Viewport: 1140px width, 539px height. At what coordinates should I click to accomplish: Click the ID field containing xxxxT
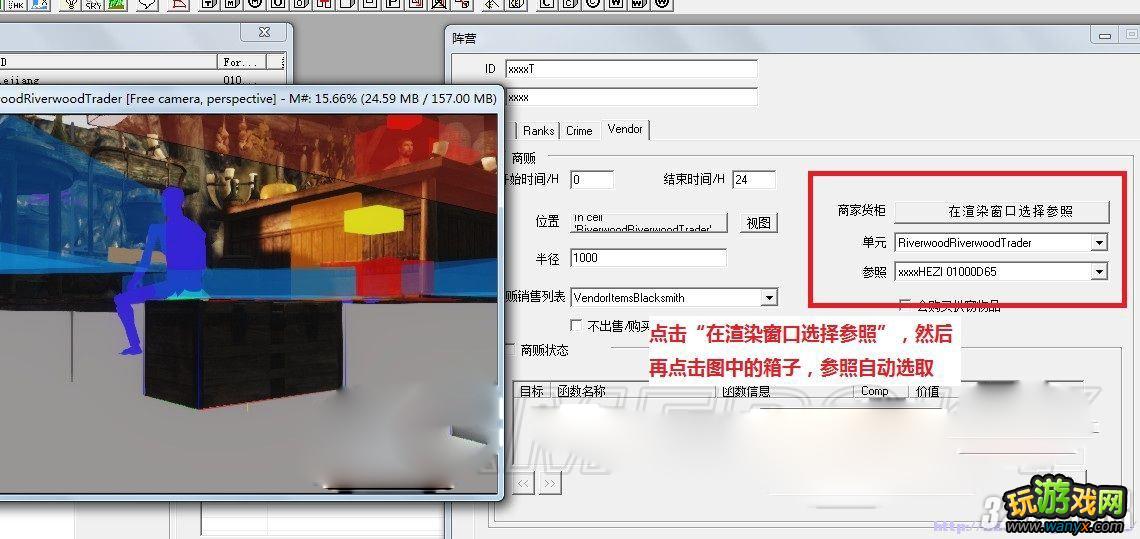pyautogui.click(x=631, y=69)
